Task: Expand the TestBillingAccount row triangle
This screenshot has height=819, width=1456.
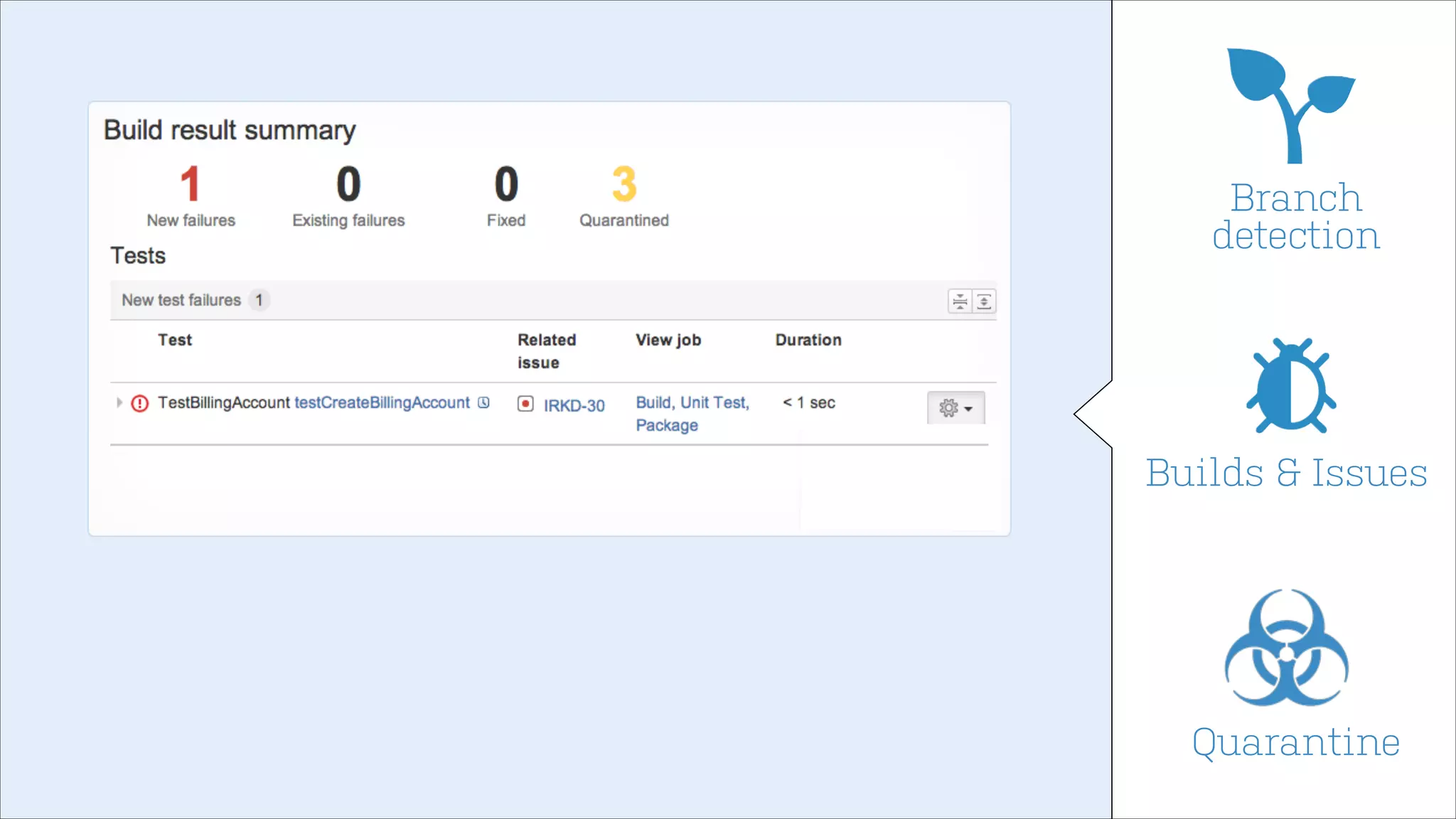Action: [x=119, y=402]
